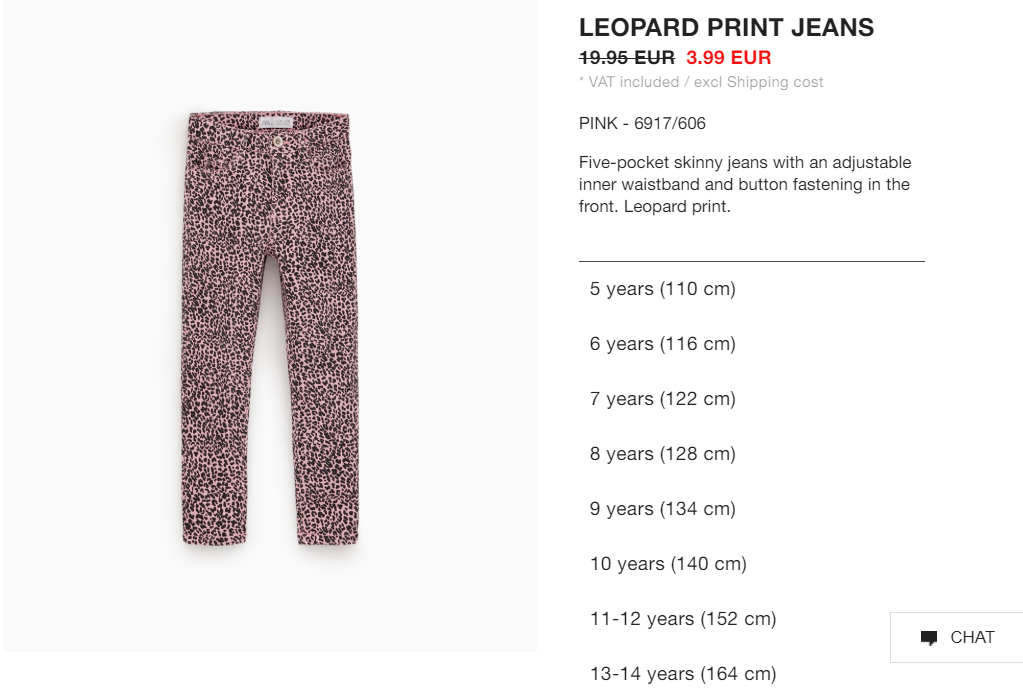This screenshot has height=689, width=1023.
Task: Click the LEOPARD PRINT JEANS title
Action: coord(726,27)
